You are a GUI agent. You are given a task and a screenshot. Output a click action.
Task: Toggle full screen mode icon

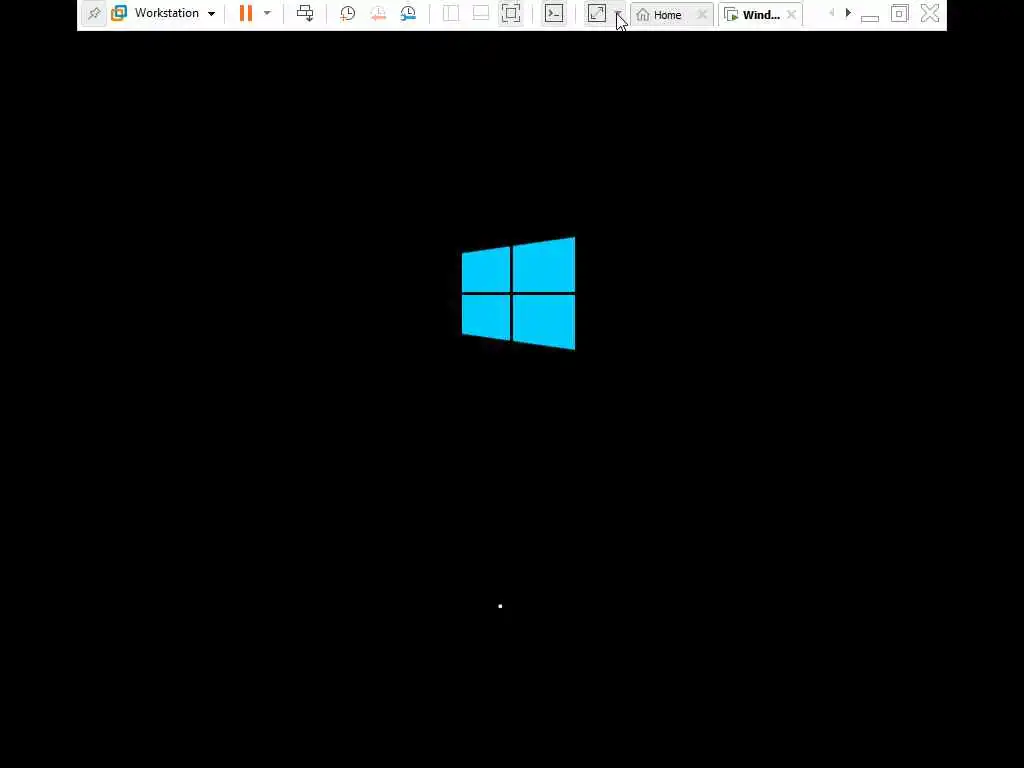(511, 13)
